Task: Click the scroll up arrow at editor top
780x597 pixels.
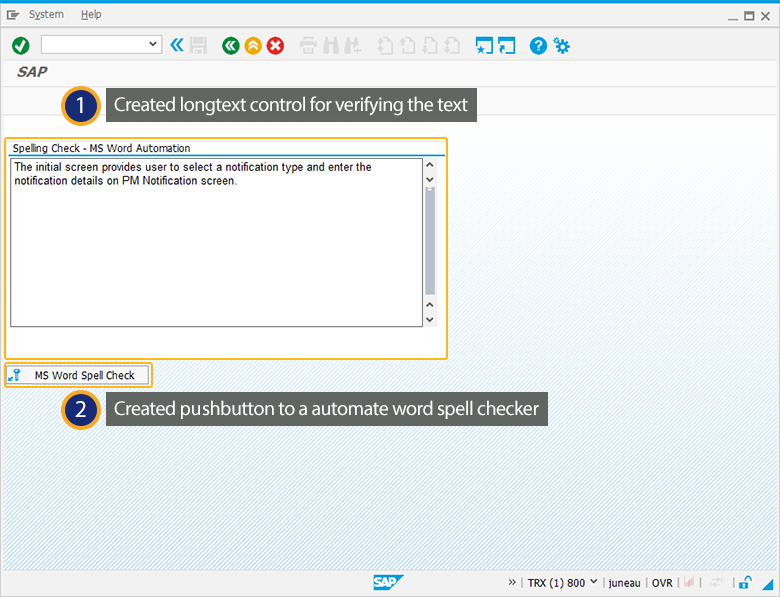Action: [430, 165]
